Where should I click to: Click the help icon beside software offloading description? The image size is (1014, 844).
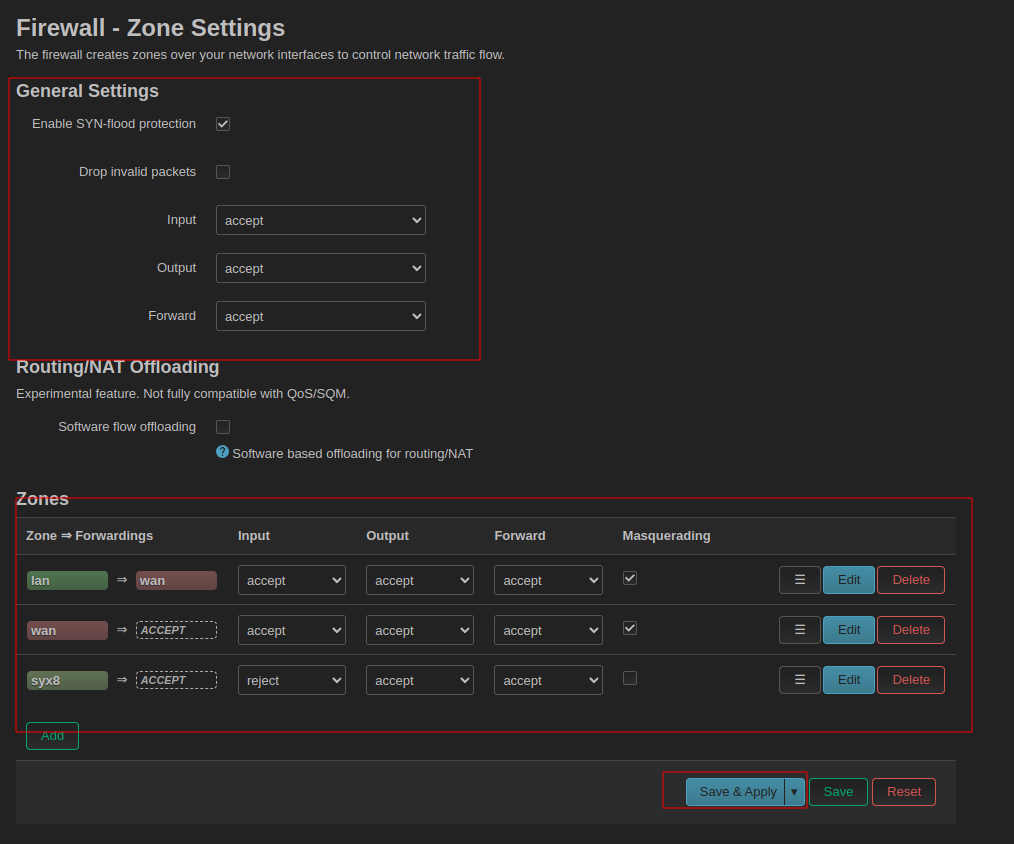(223, 452)
